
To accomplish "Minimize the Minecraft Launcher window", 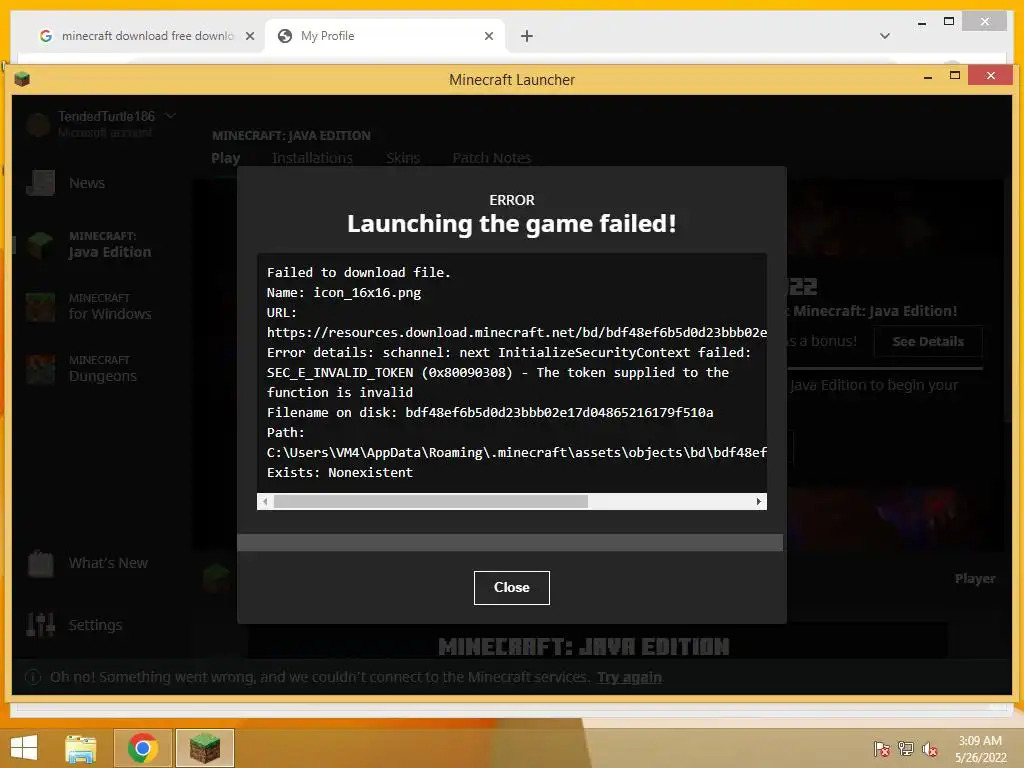I will click(928, 76).
